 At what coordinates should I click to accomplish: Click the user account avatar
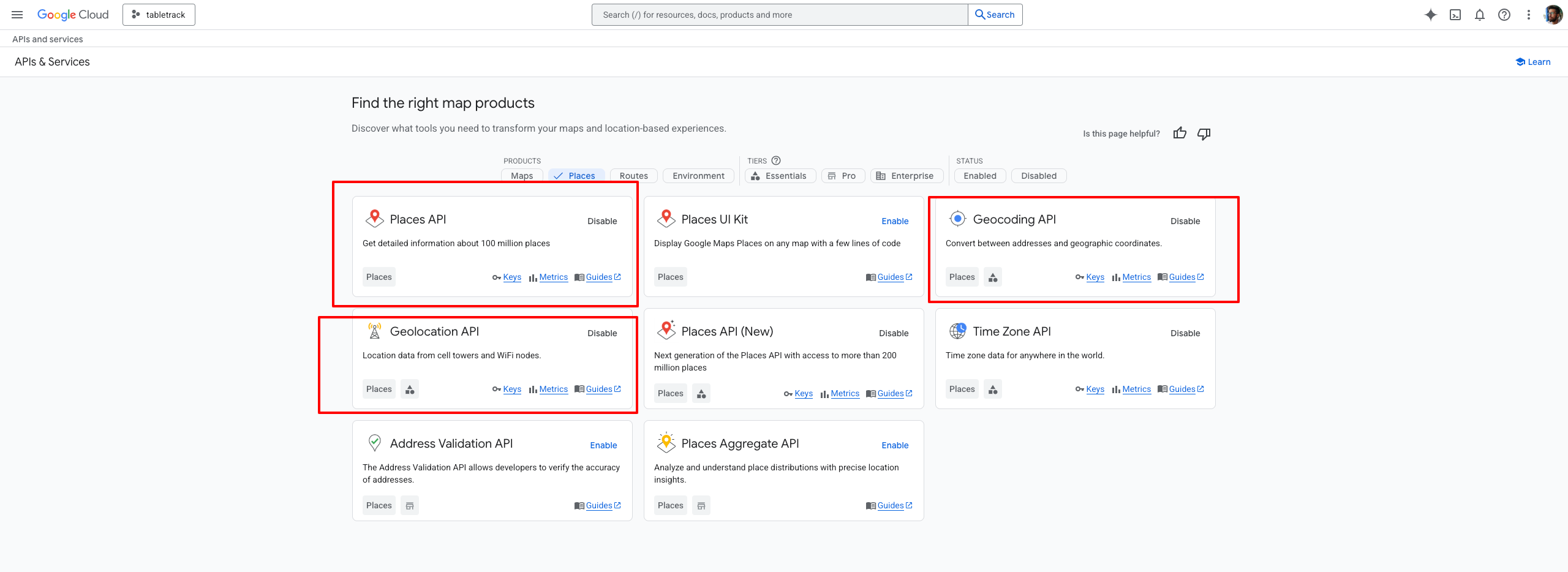point(1553,15)
